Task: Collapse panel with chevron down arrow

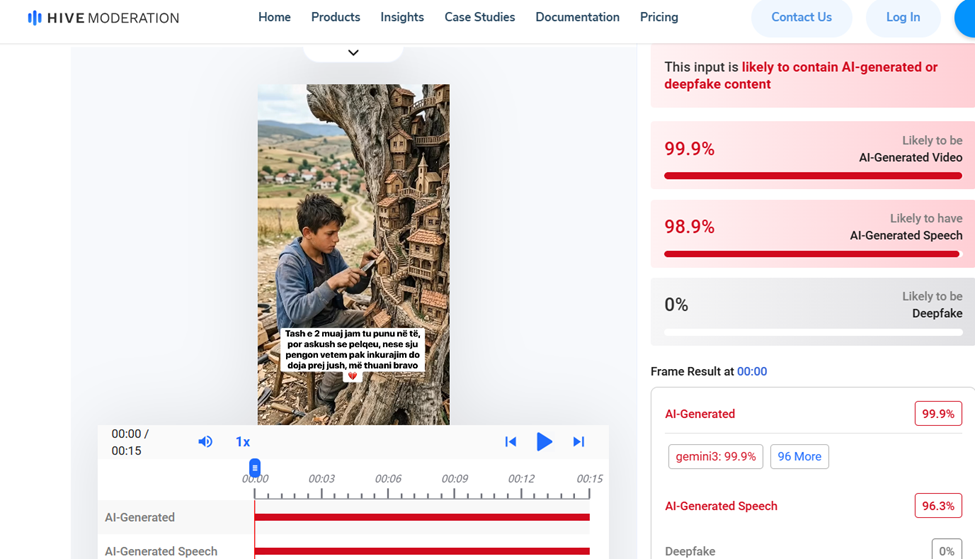Action: pyautogui.click(x=353, y=53)
